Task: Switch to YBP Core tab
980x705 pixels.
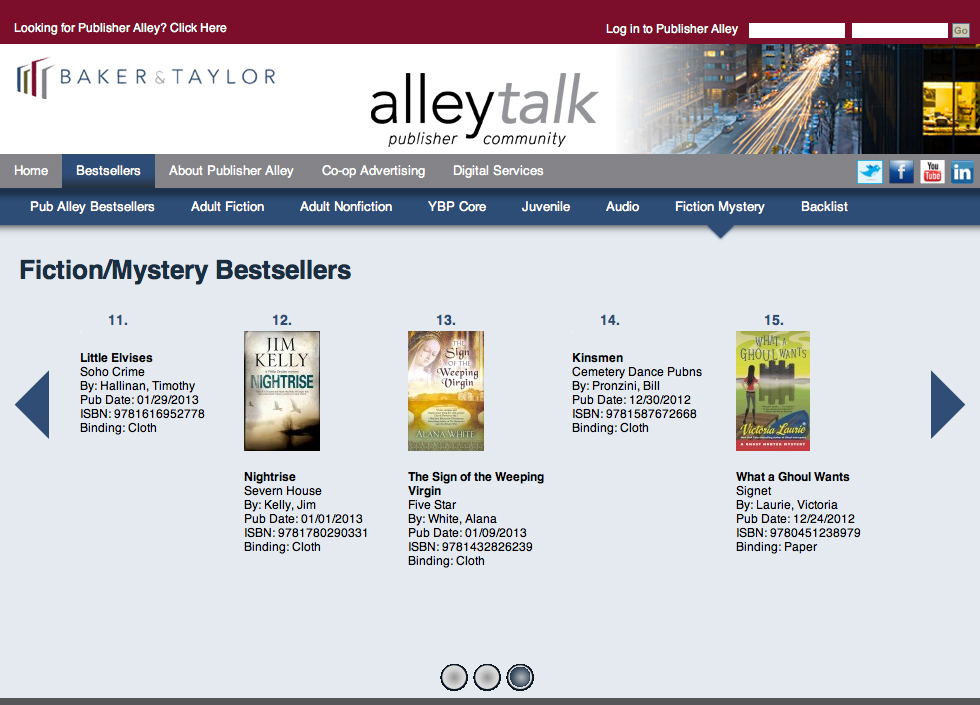Action: click(457, 207)
